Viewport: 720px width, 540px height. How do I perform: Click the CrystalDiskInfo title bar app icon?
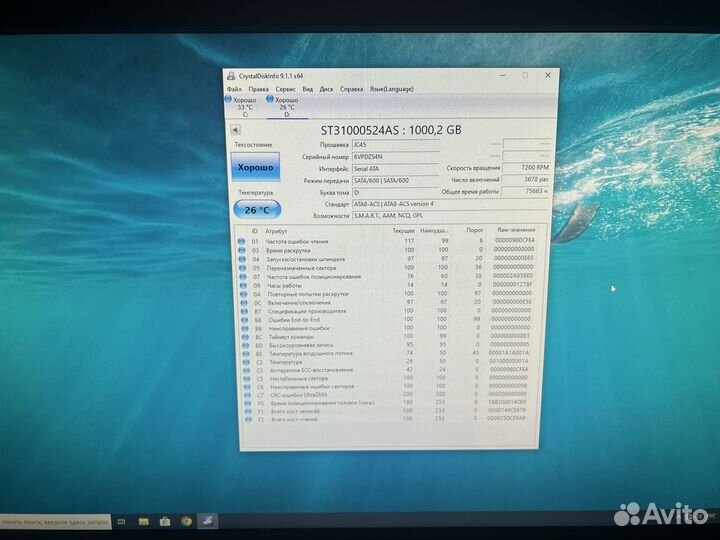click(x=231, y=76)
